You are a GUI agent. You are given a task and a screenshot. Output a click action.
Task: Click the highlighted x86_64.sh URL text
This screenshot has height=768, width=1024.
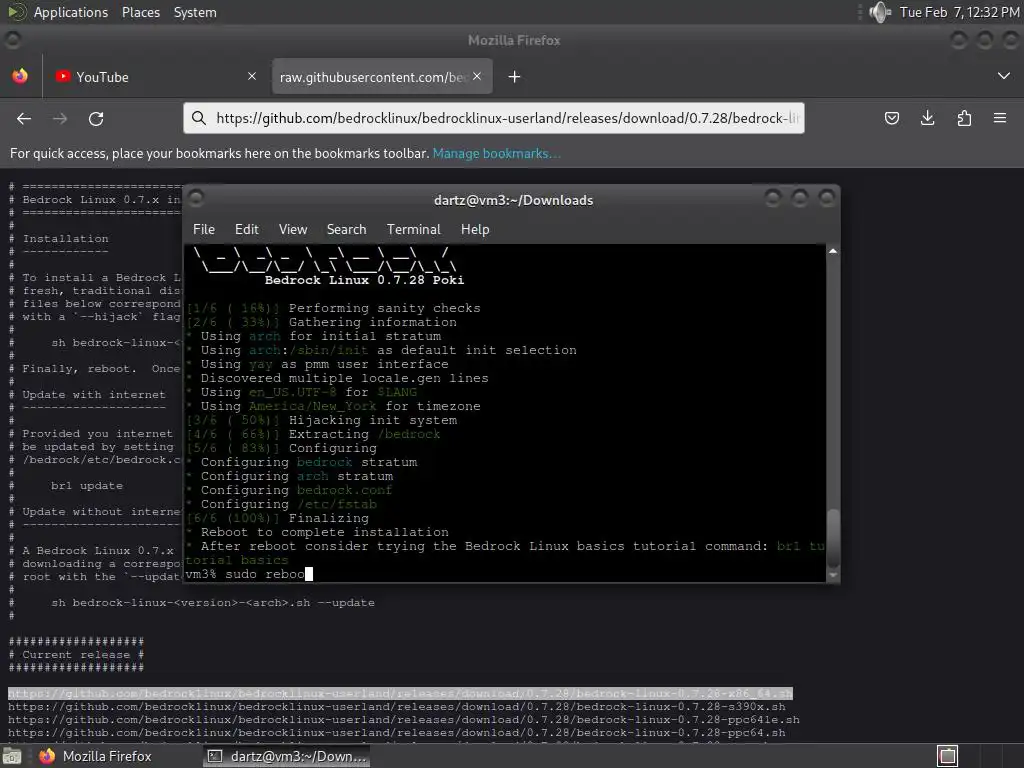tap(400, 694)
